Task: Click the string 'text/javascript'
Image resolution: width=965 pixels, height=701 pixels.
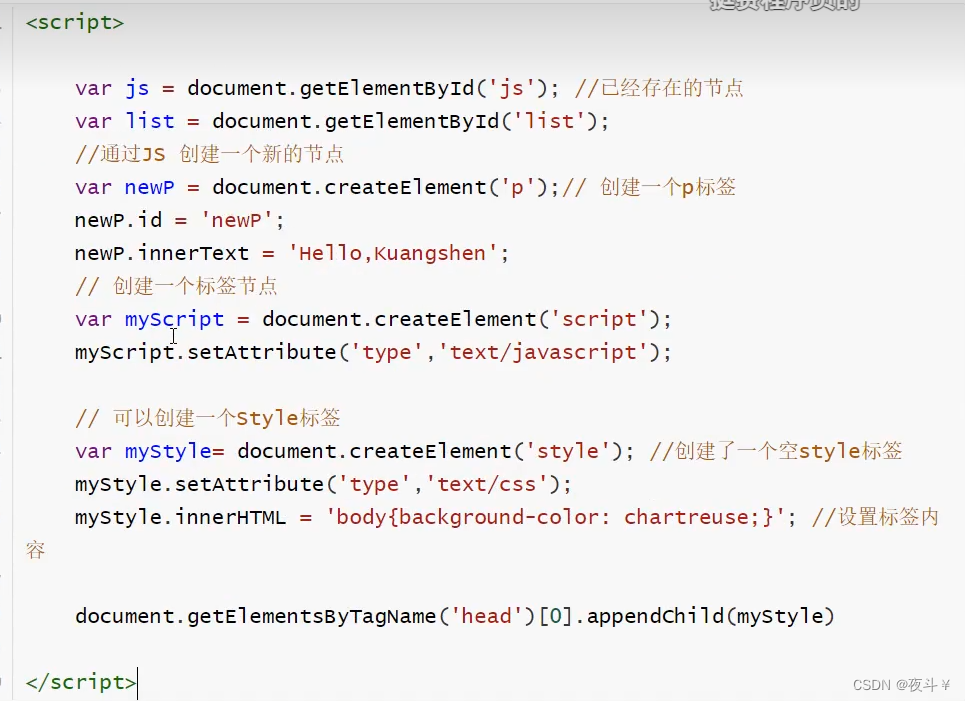Action: 543,353
